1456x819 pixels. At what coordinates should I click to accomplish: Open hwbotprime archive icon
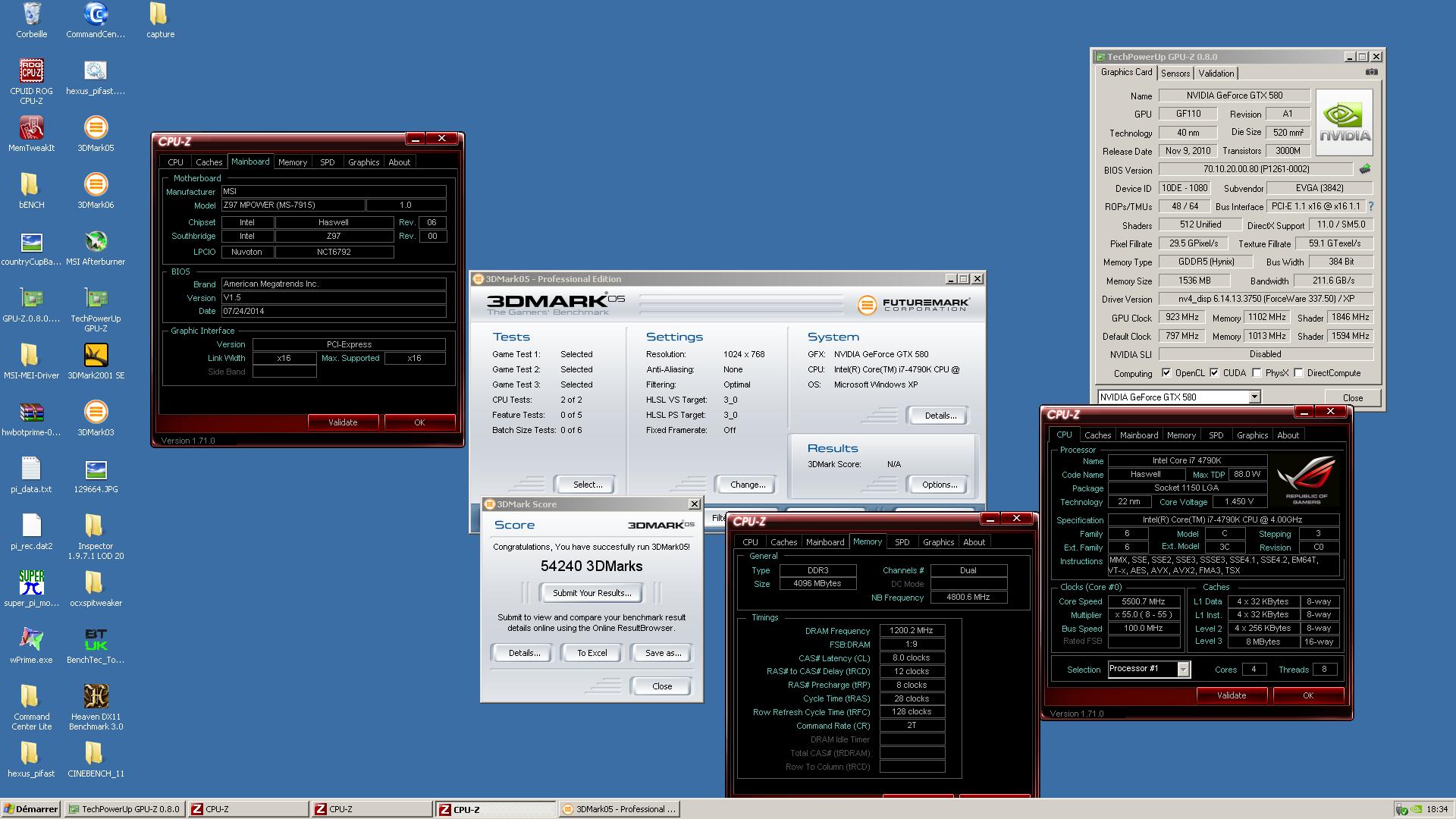32,413
